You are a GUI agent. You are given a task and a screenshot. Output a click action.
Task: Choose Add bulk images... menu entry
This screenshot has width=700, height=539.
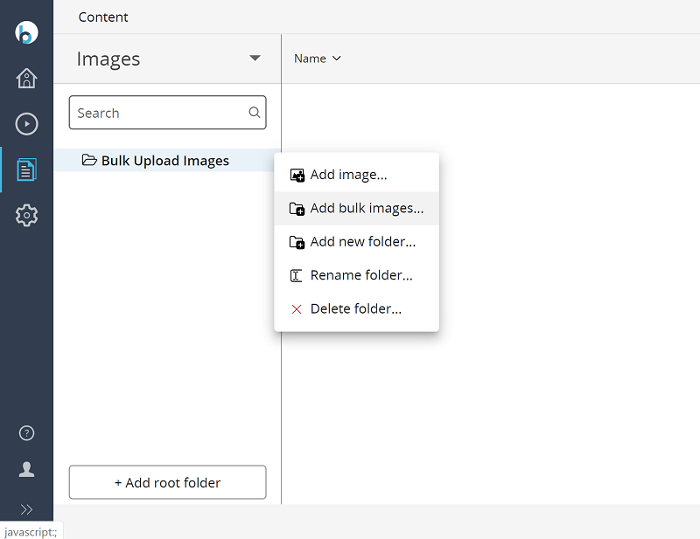tap(356, 208)
